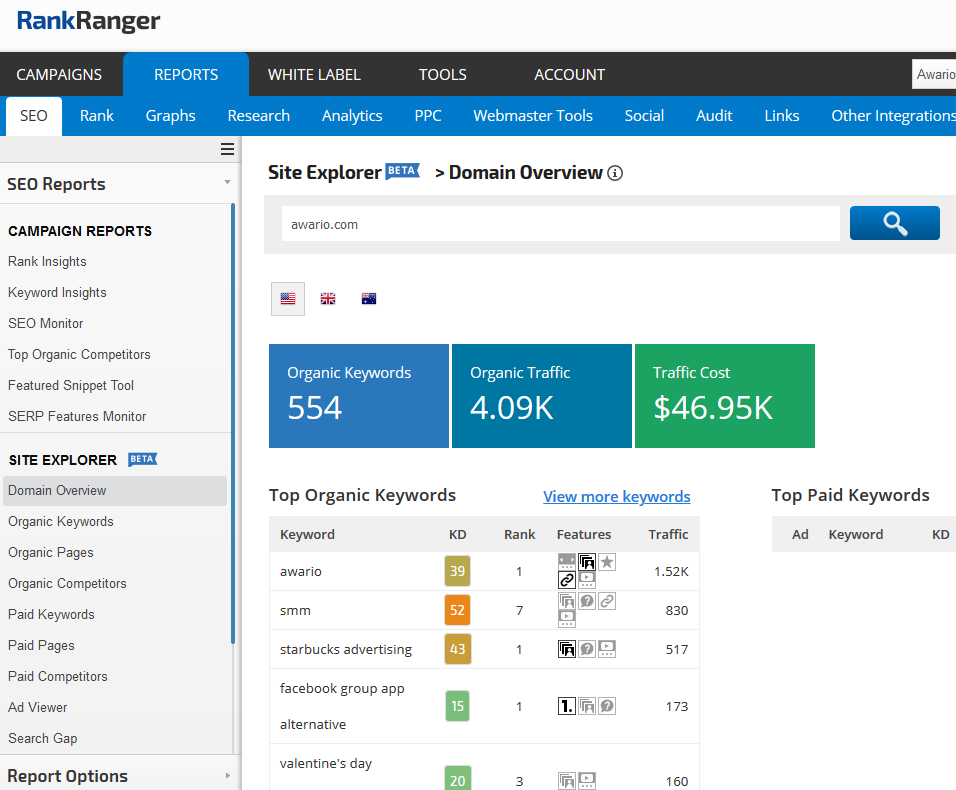Click image pack icon in starbucks advertising row
Image resolution: width=956 pixels, height=790 pixels.
(x=567, y=649)
